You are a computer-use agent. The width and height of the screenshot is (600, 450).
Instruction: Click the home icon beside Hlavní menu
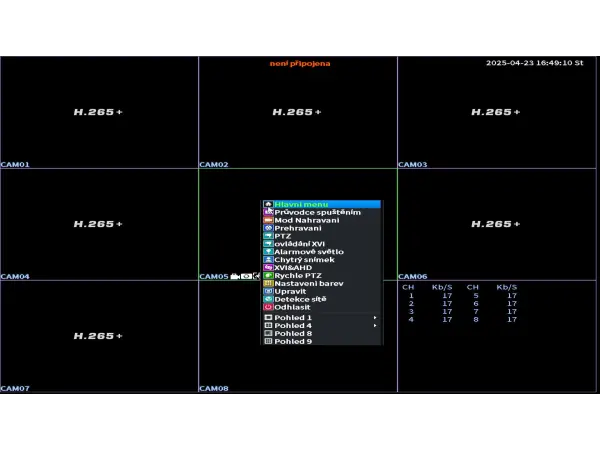(x=268, y=204)
